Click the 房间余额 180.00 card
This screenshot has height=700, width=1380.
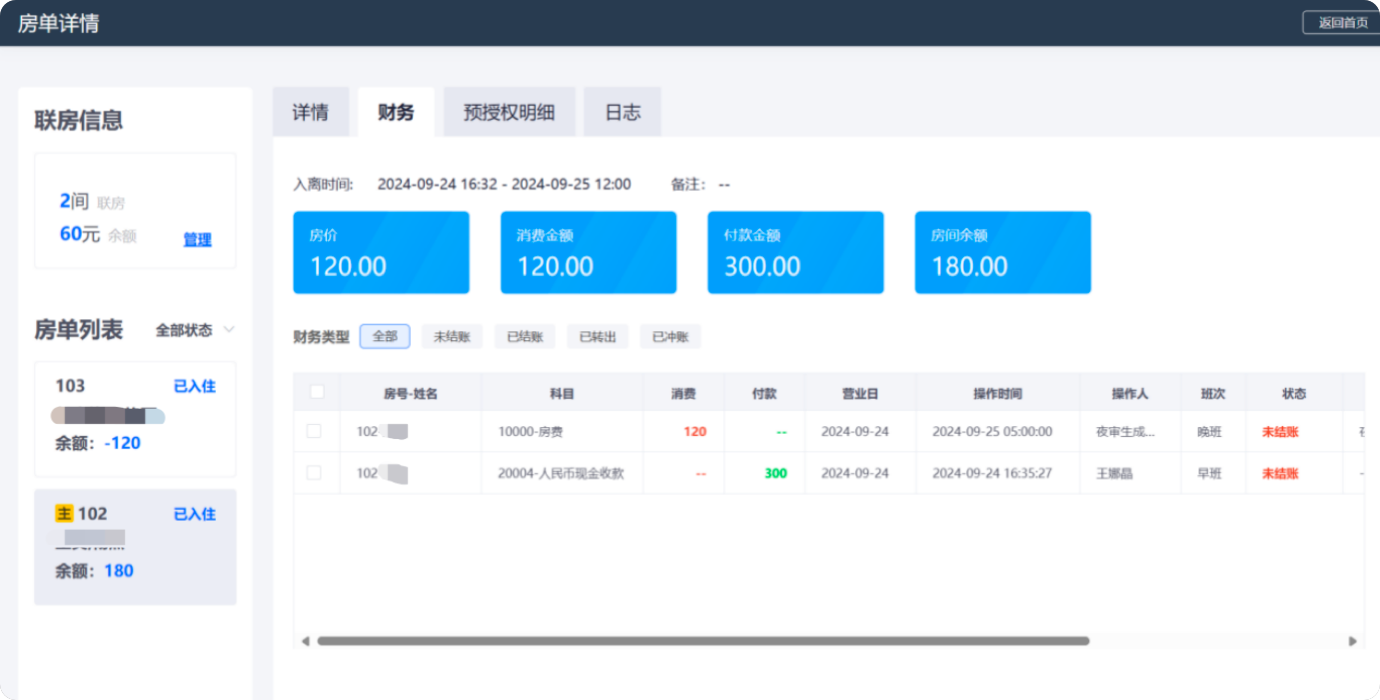(1002, 253)
